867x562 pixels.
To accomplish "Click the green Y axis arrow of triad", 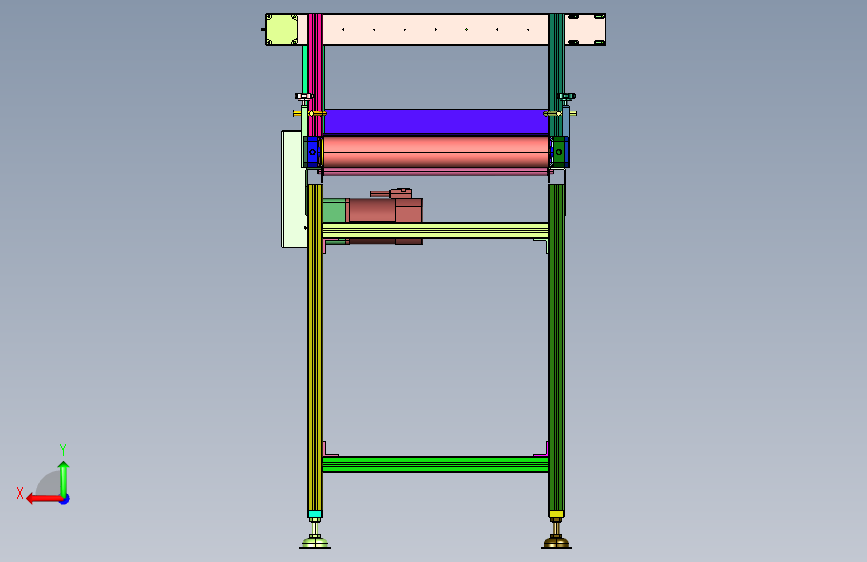I will pyautogui.click(x=64, y=478).
